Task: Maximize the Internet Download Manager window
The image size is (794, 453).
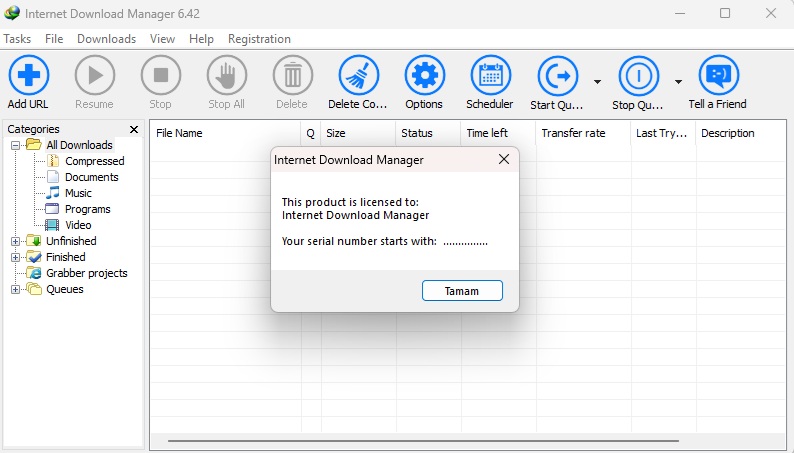Action: click(725, 13)
